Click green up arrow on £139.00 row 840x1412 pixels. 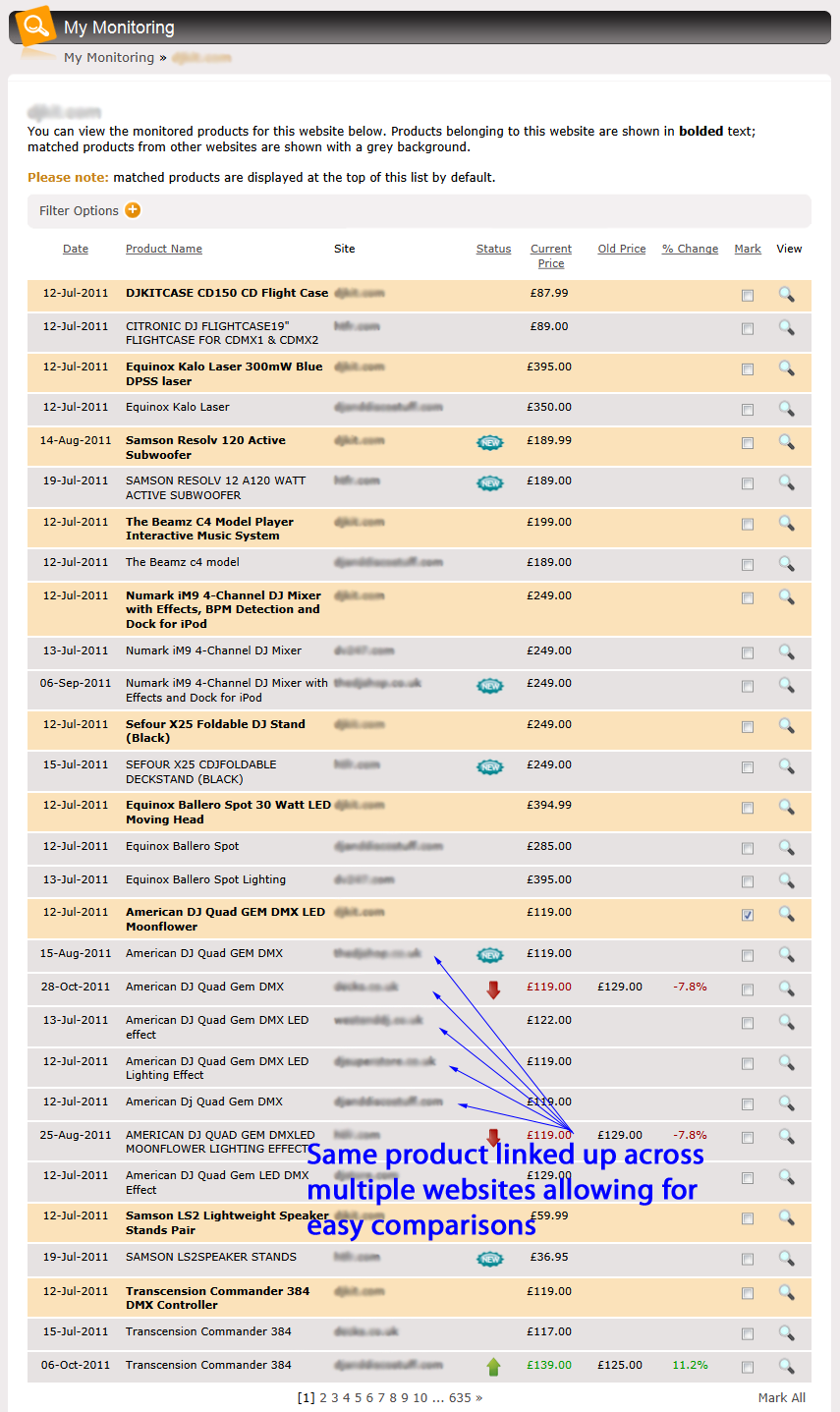(493, 1366)
